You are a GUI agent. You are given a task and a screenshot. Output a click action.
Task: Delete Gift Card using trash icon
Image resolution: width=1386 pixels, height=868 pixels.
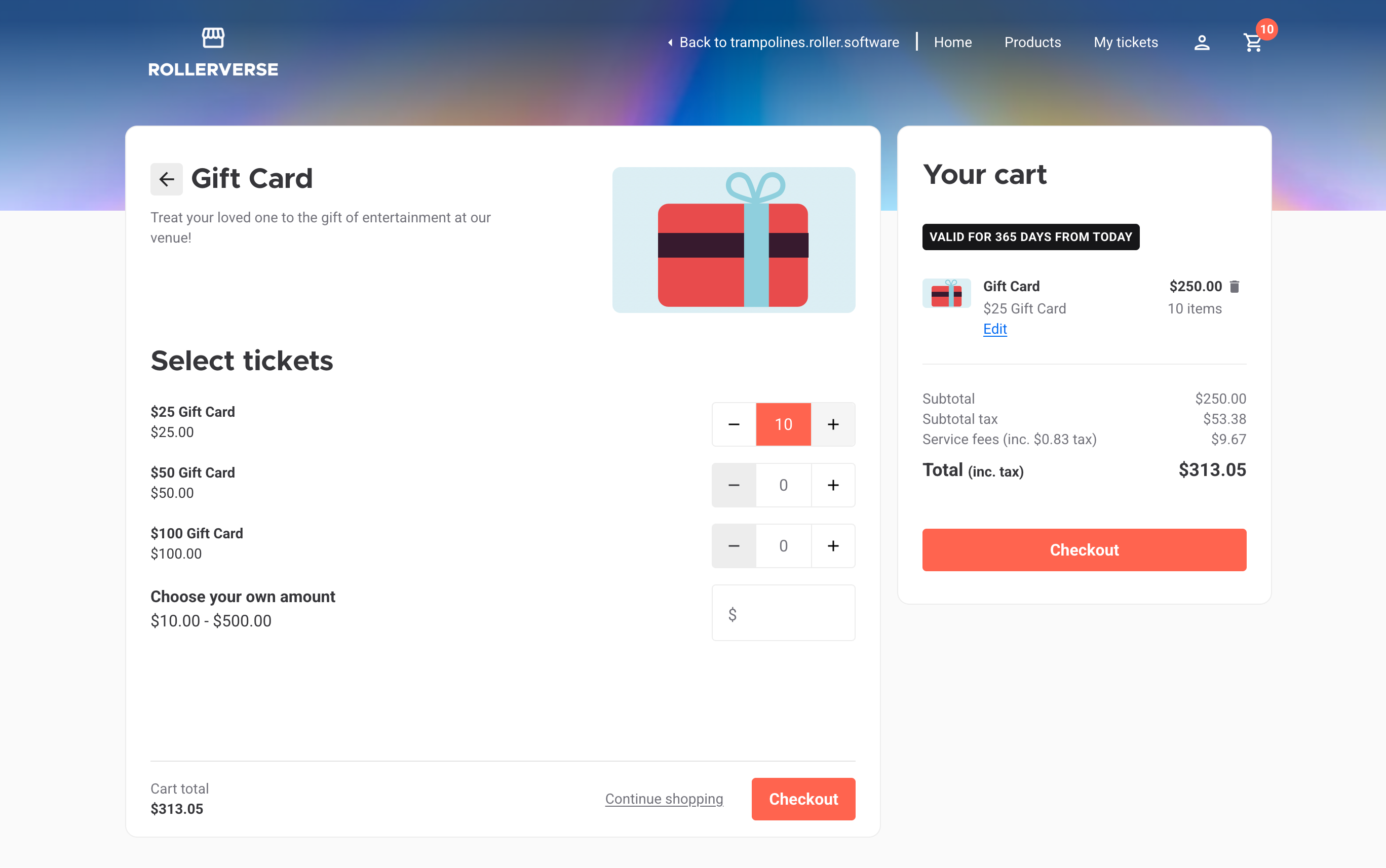tap(1235, 287)
